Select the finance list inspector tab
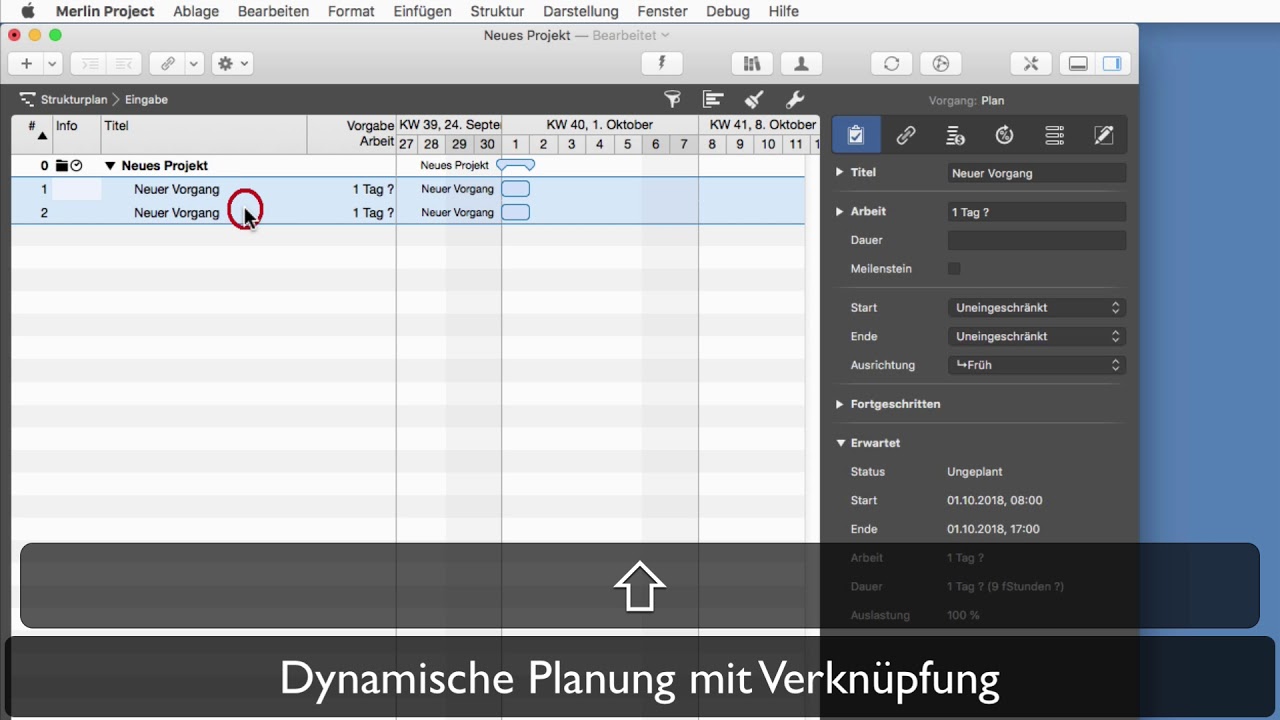The height and width of the screenshot is (720, 1280). coord(955,135)
